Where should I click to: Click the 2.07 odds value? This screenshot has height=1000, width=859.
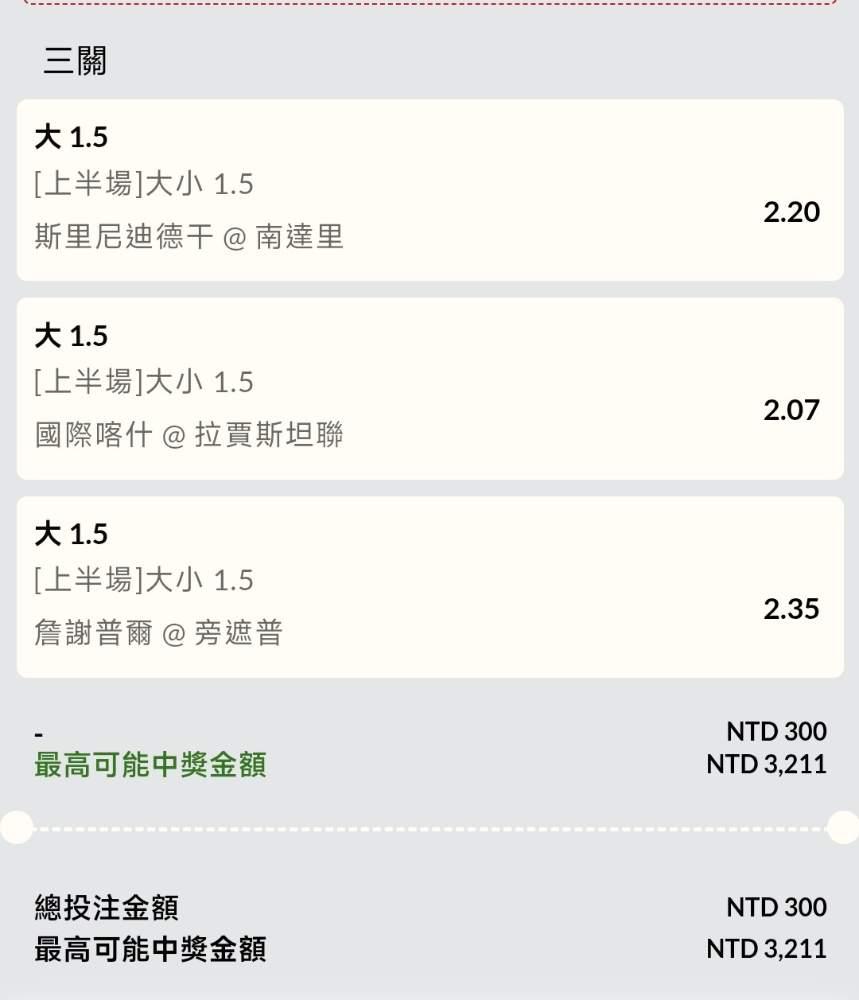click(x=791, y=410)
